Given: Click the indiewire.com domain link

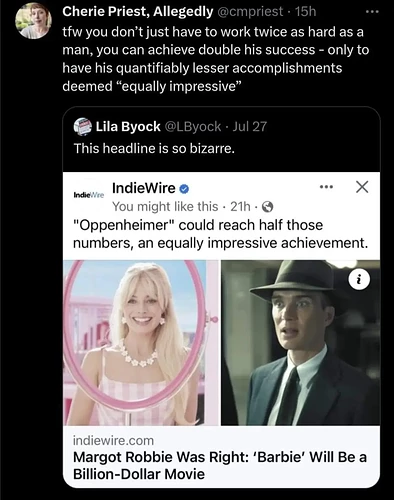Looking at the screenshot, I should [113, 441].
